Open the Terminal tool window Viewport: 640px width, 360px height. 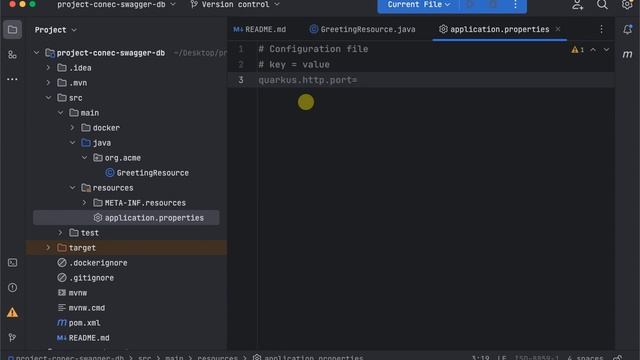[12, 263]
